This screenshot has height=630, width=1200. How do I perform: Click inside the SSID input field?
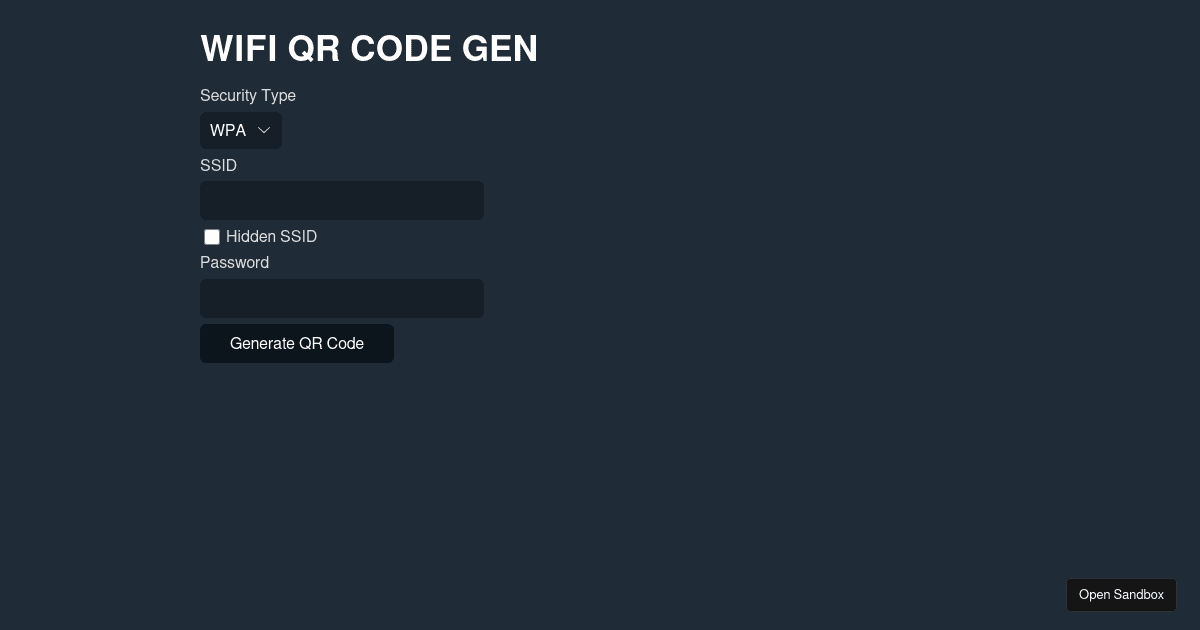pos(342,200)
